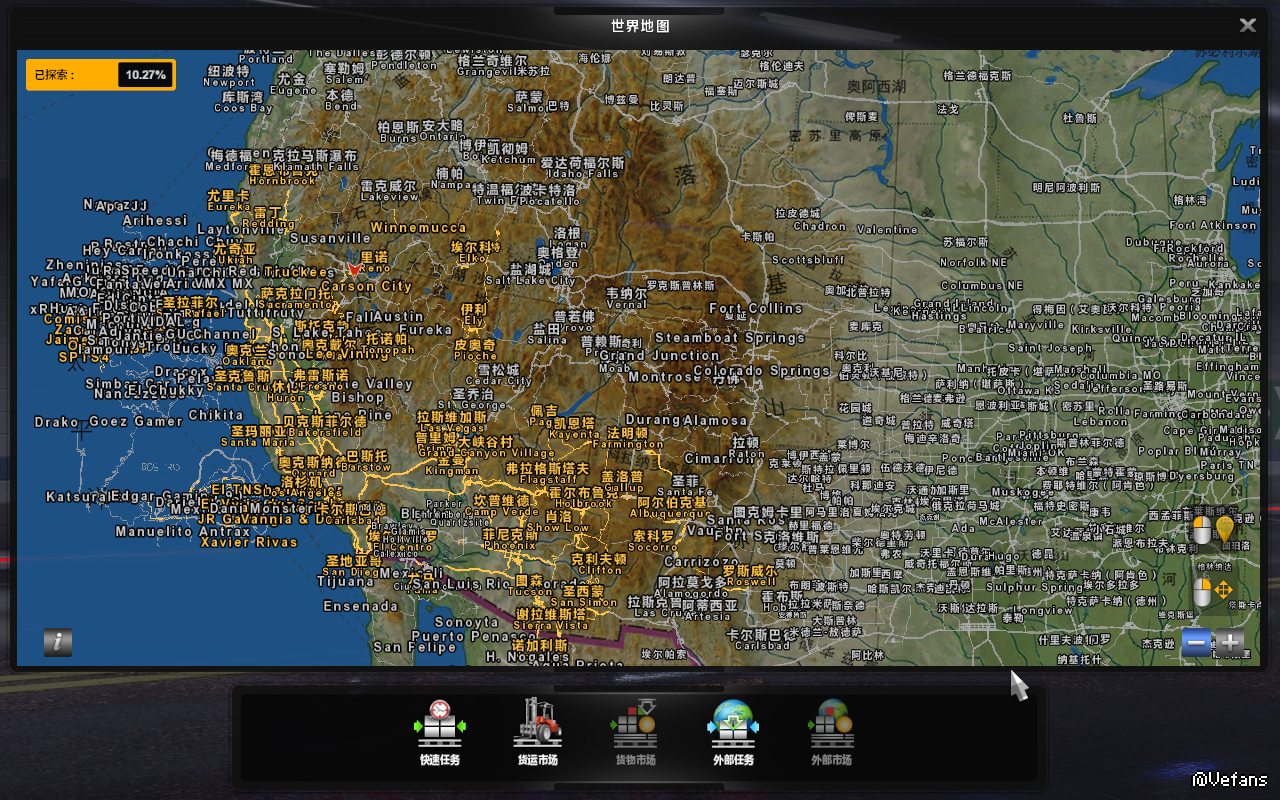Click the red player arrow near Carson City

pyautogui.click(x=353, y=270)
